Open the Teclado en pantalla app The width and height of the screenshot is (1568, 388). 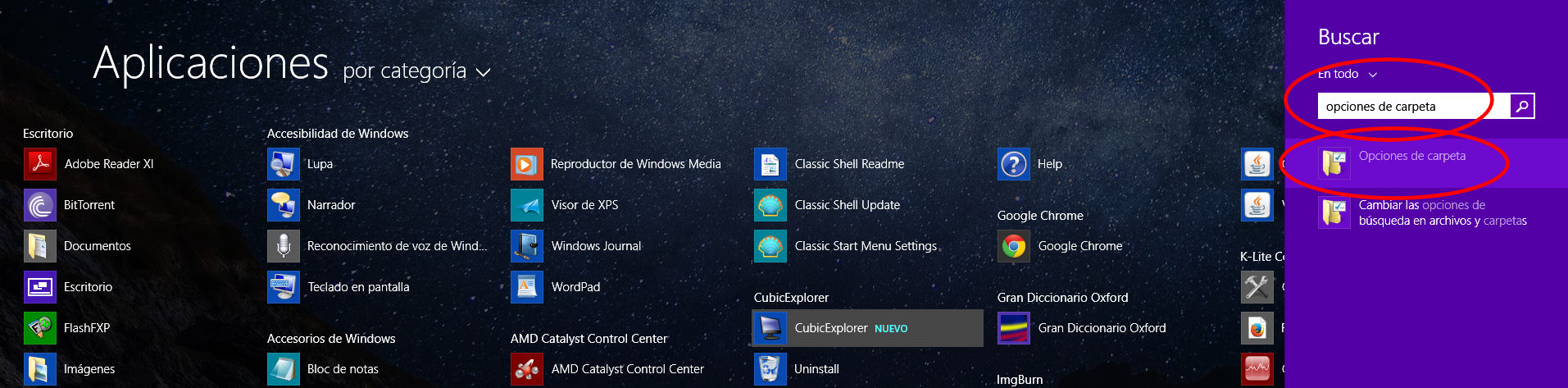tap(284, 287)
